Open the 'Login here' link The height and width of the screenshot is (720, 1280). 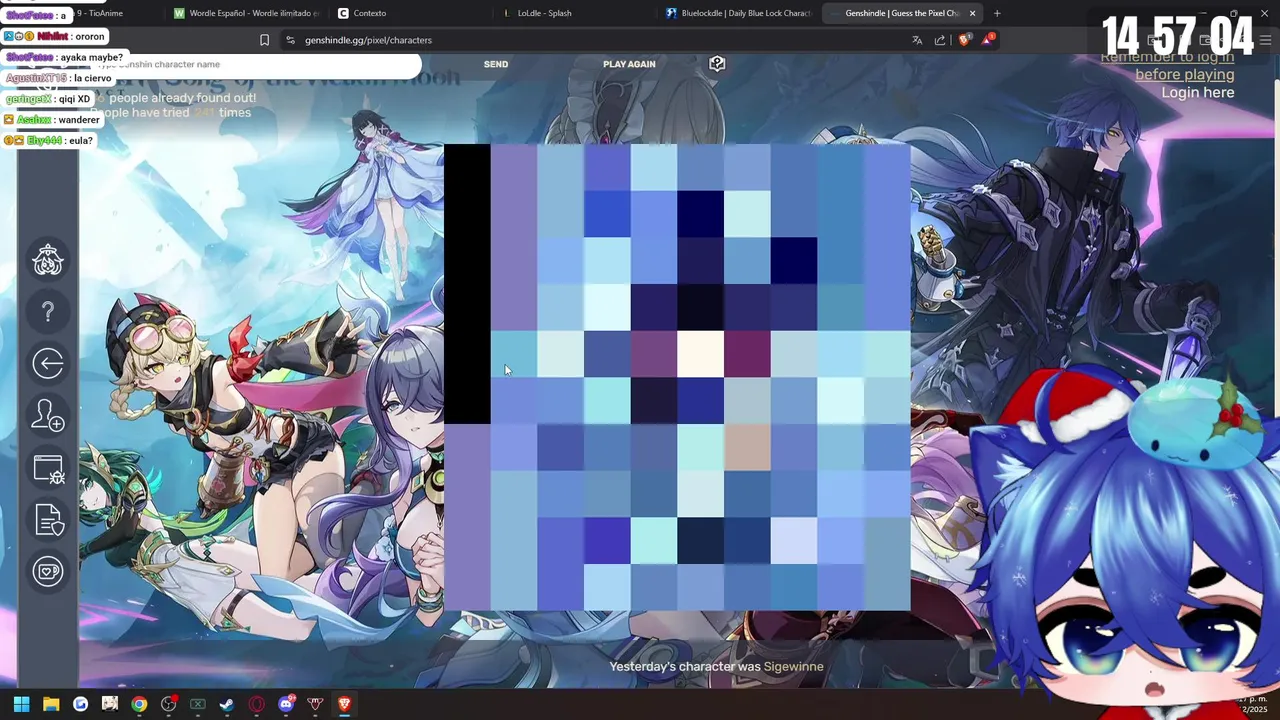1197,92
